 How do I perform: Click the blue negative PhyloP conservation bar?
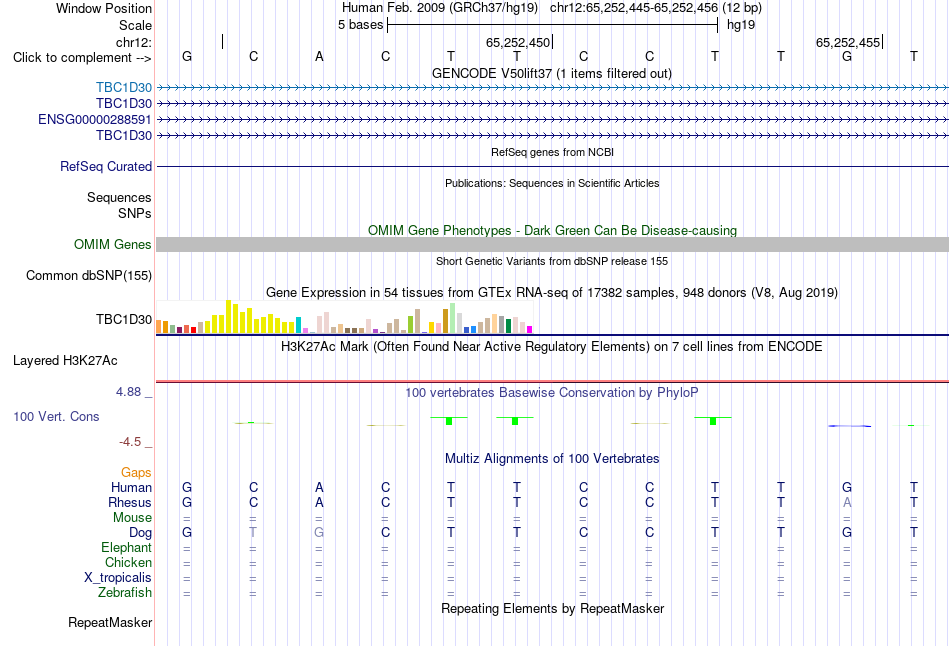(x=849, y=426)
